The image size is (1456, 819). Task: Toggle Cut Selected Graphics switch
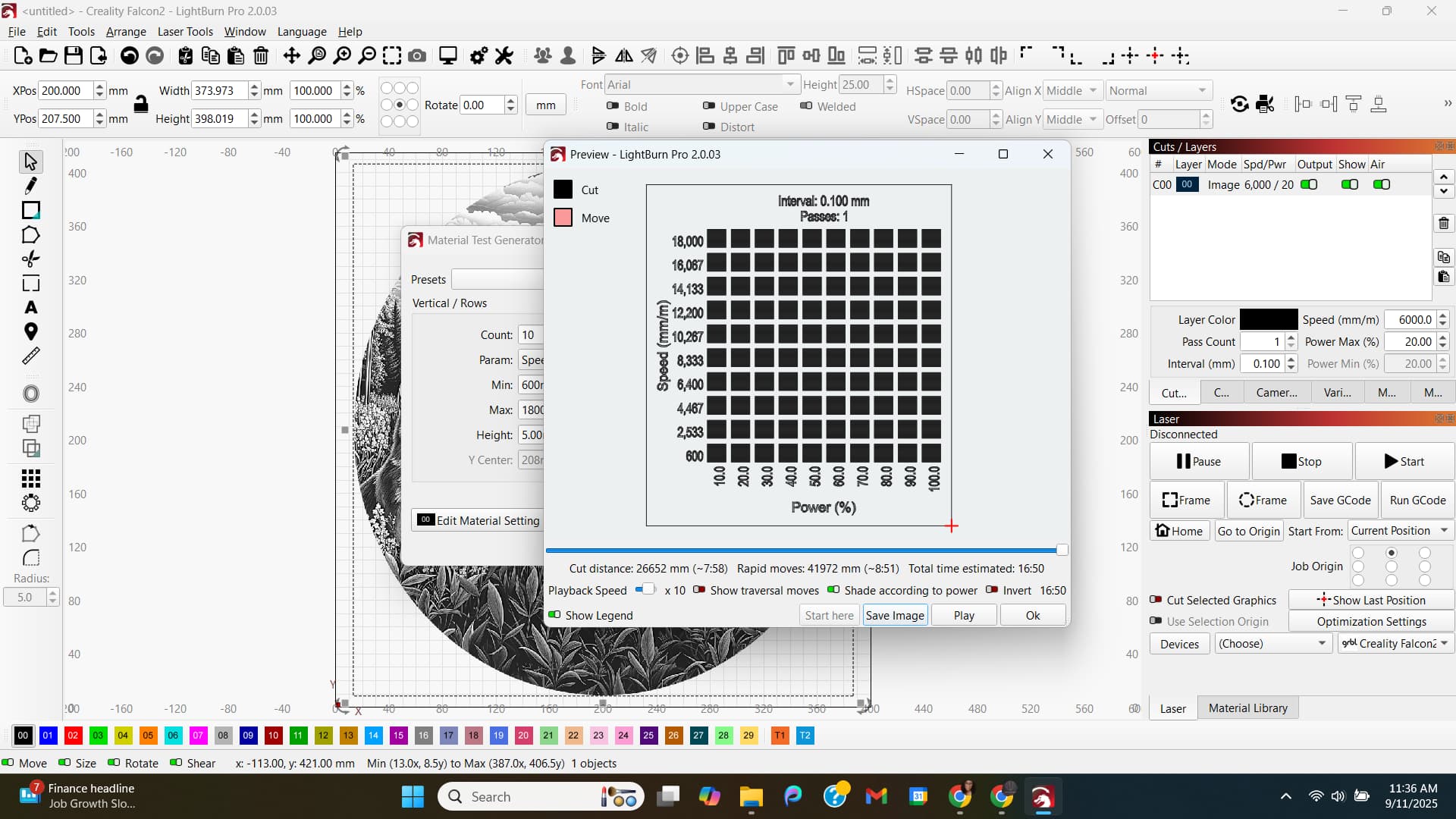(1156, 600)
